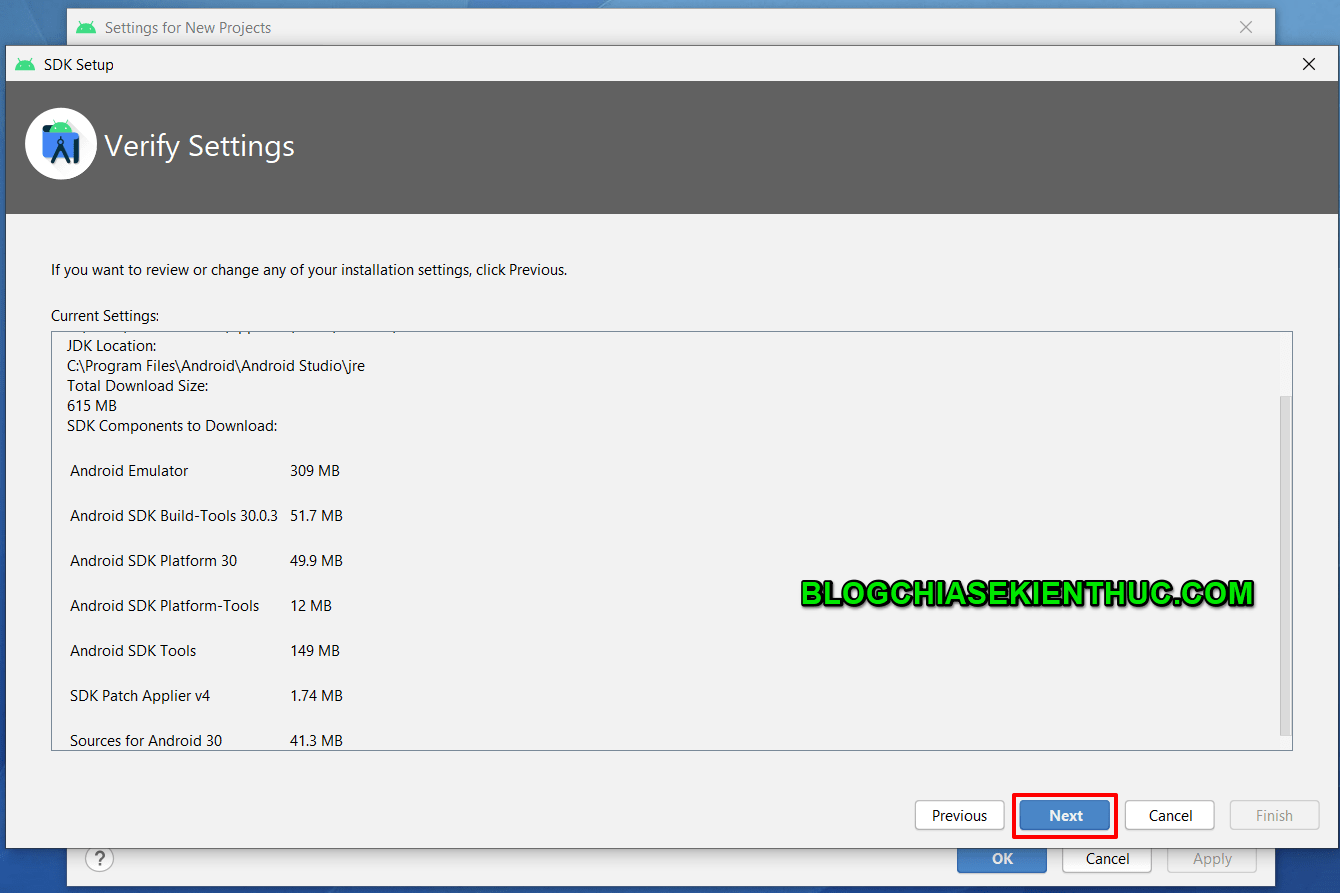The image size is (1340, 893).
Task: Click the JDK Location label
Action: point(112,346)
